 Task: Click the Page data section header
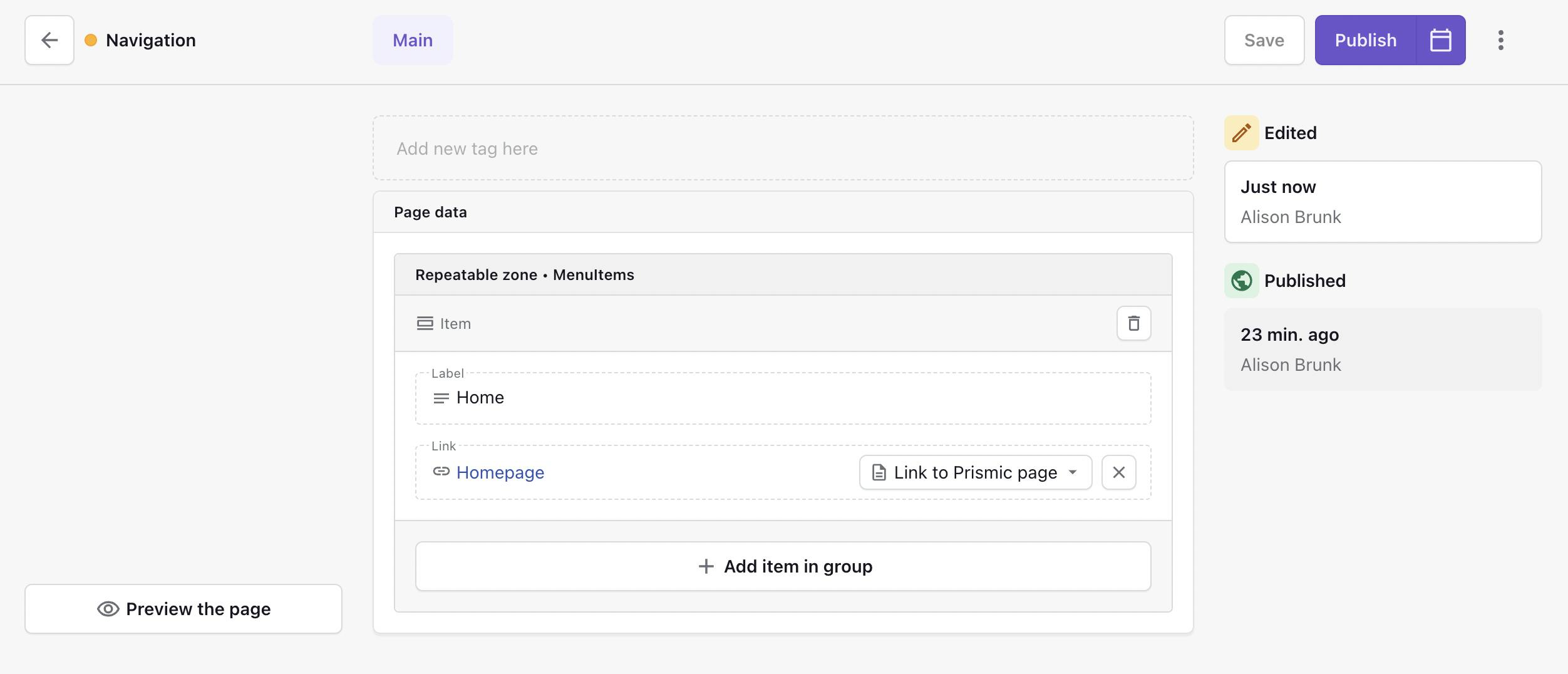click(x=430, y=211)
